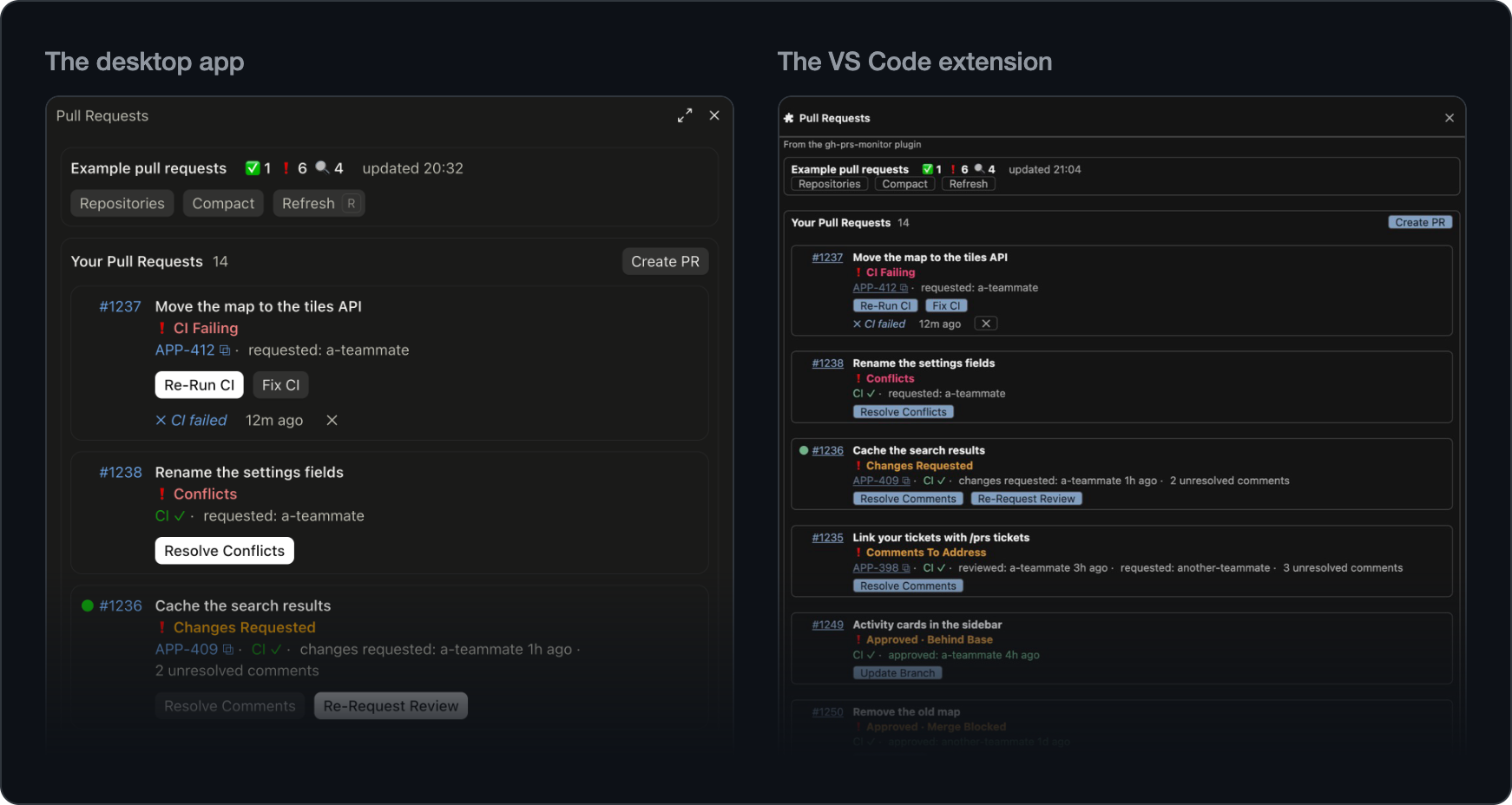Expand the desktop app Pull Requests panel
Image resolution: width=1512 pixels, height=805 pixels.
point(685,115)
